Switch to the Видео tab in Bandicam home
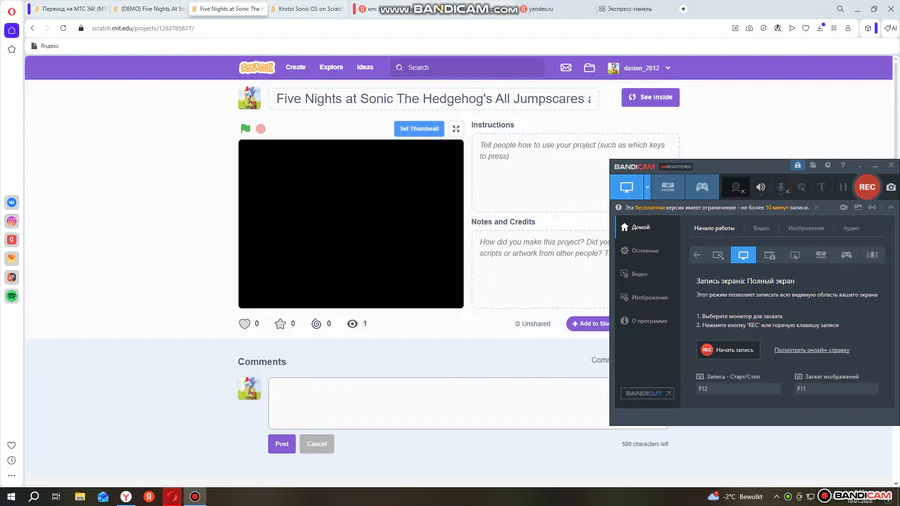The width and height of the screenshot is (900, 506). click(761, 228)
